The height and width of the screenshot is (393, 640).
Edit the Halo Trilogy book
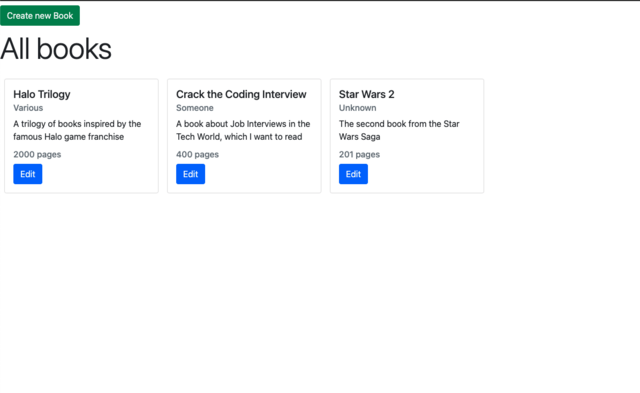(x=28, y=174)
